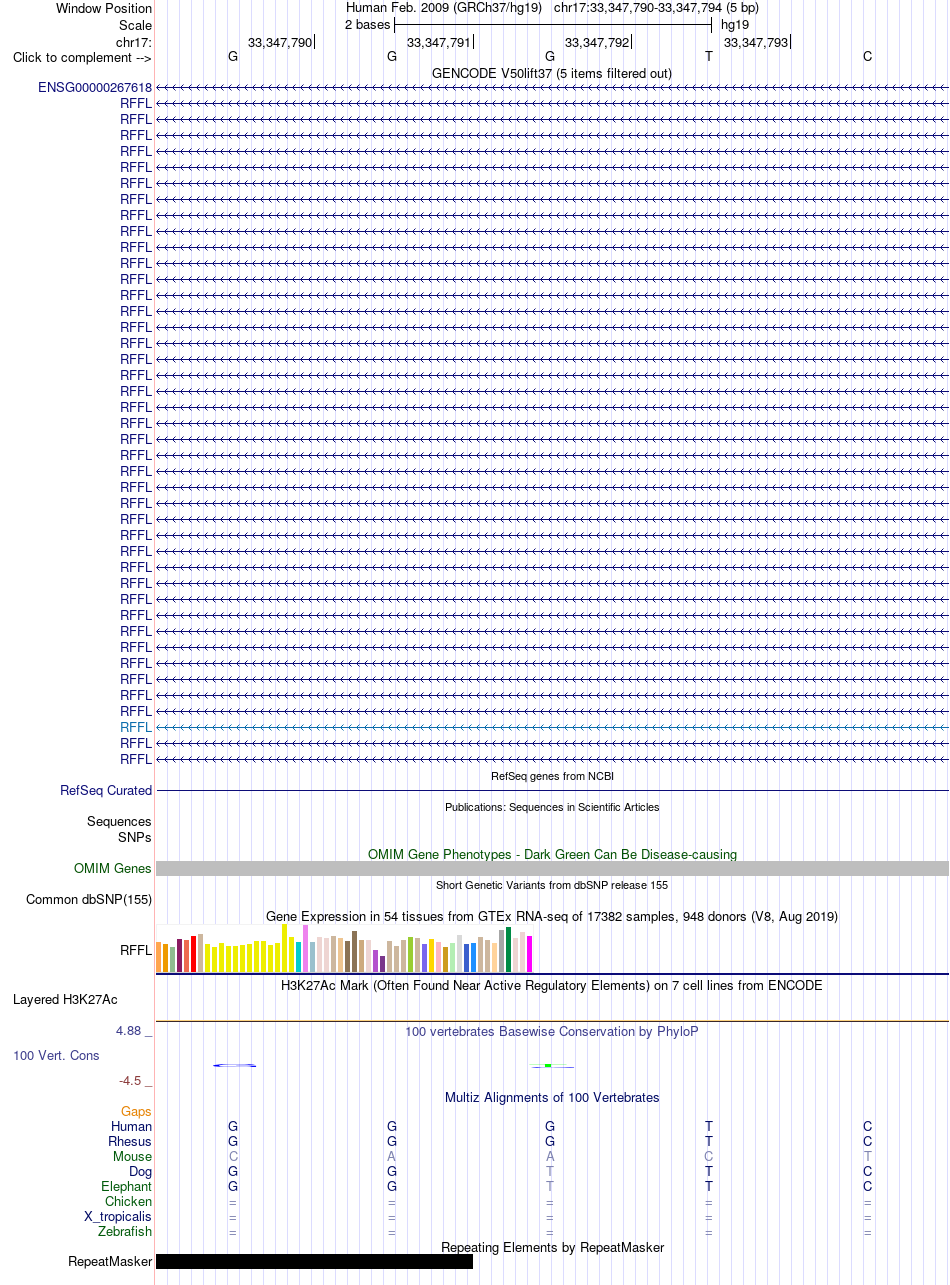Click the Dog species label

point(141,1171)
